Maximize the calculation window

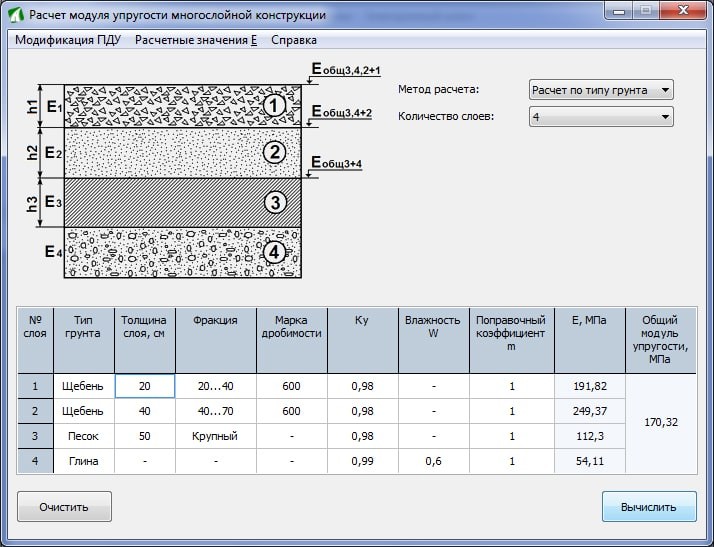[x=646, y=11]
